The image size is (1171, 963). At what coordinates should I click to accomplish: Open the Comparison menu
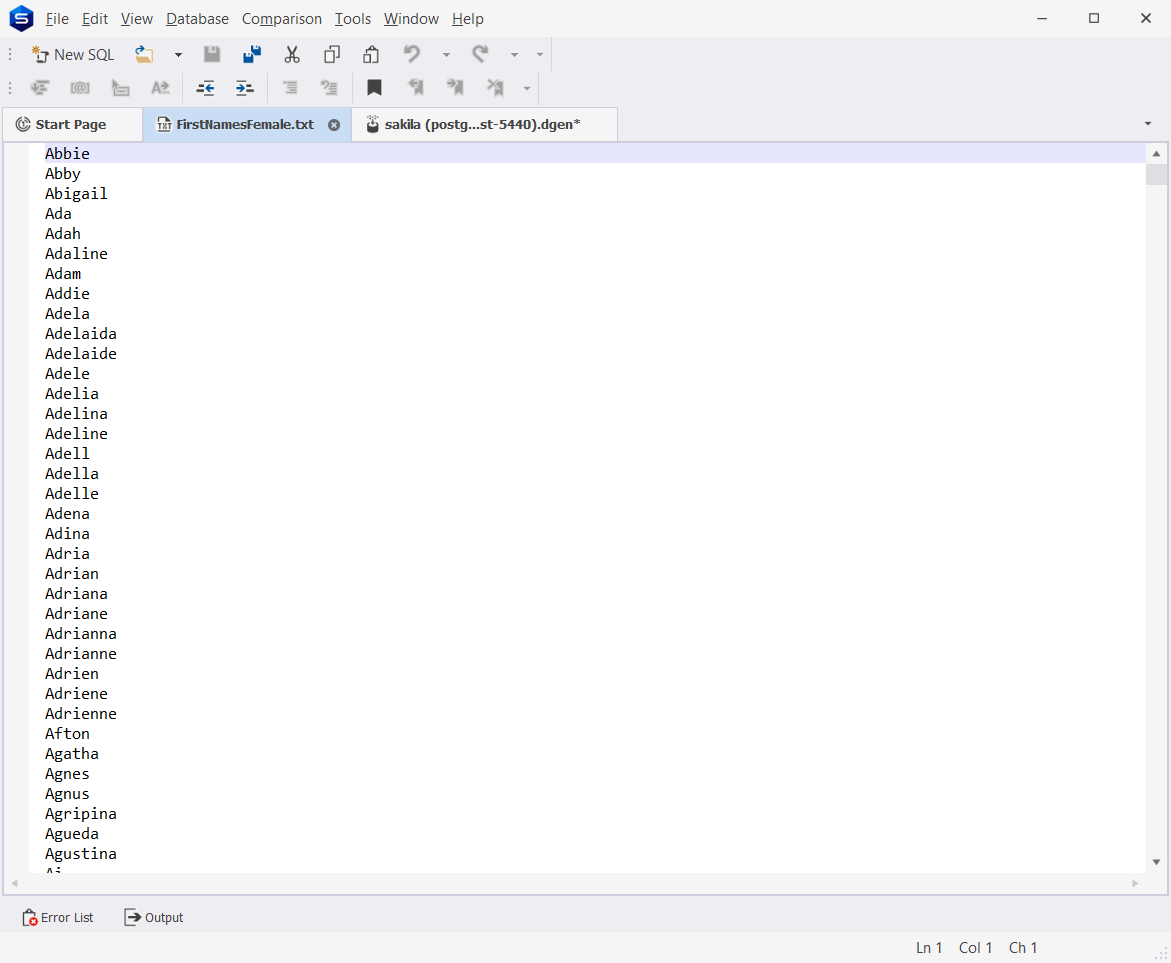coord(282,19)
